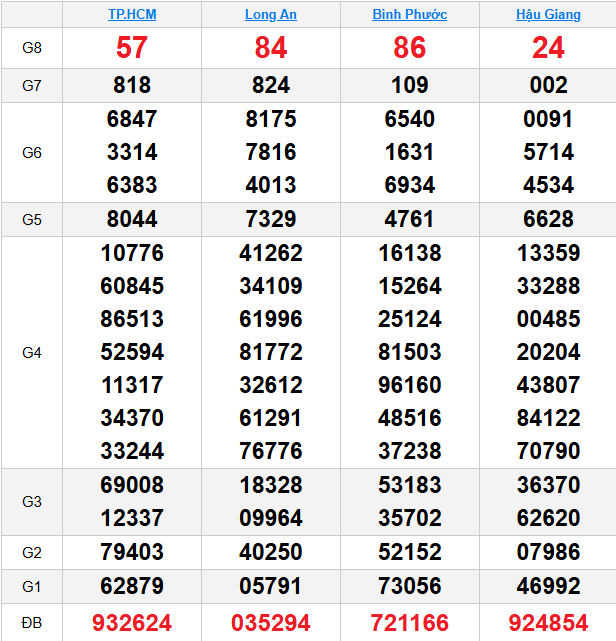Click the special prize number 035294
The height and width of the screenshot is (641, 616).
click(x=271, y=623)
